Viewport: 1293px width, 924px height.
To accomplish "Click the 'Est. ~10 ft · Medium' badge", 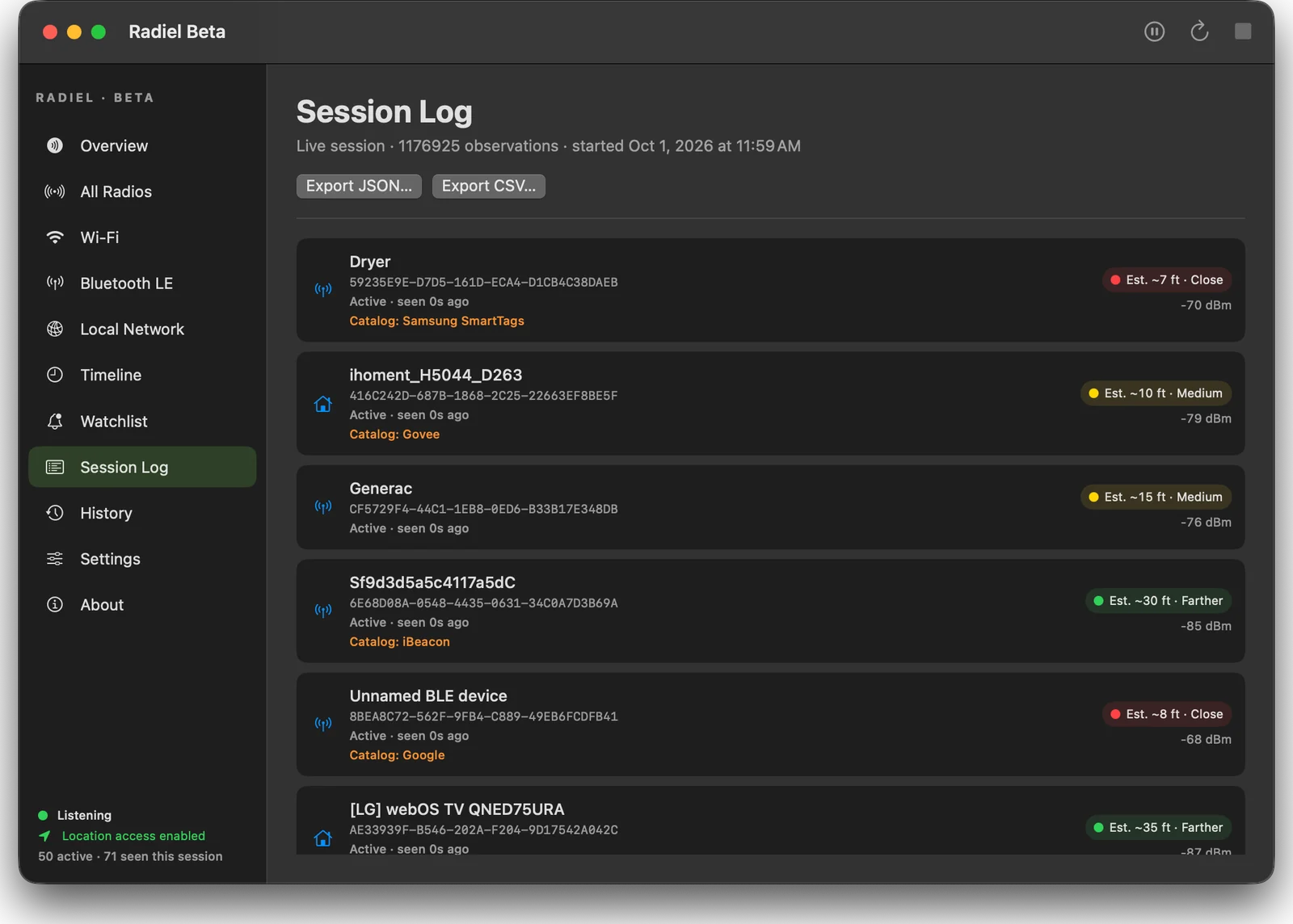I will pos(1156,393).
